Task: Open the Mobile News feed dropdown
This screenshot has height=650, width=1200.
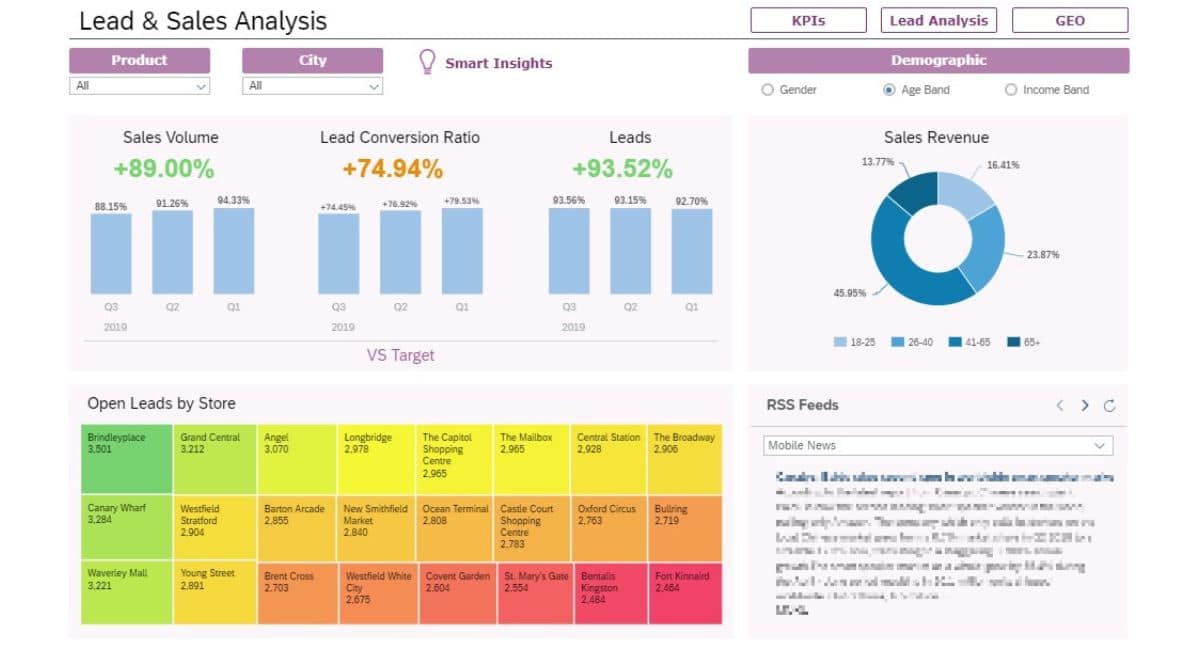Action: [938, 445]
